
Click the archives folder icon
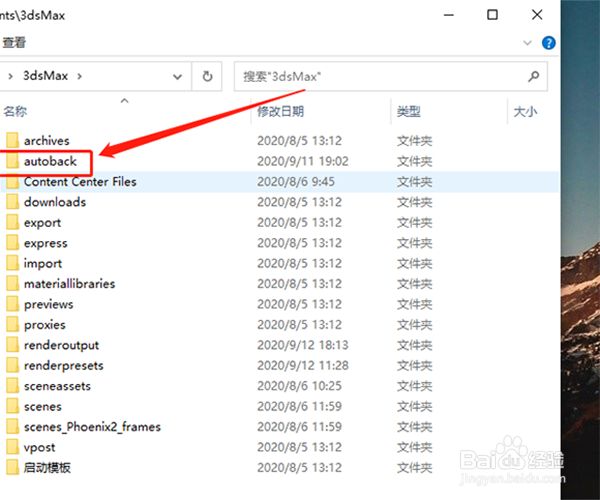point(12,140)
